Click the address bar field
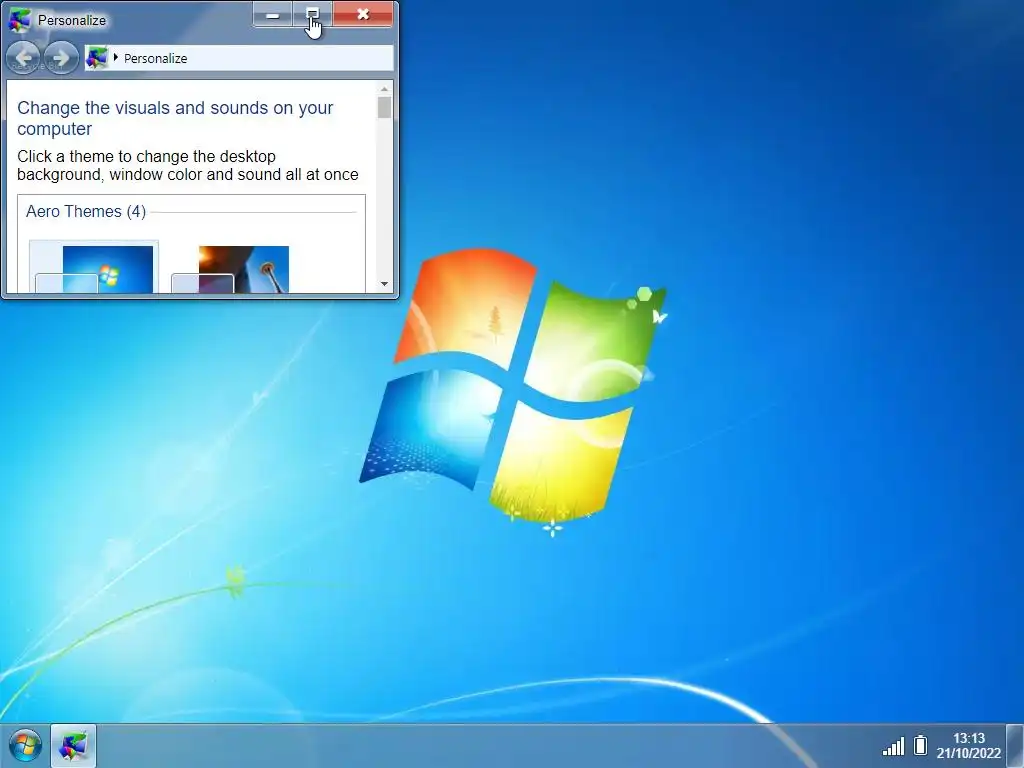Screen dimensions: 1024x768 coord(239,58)
